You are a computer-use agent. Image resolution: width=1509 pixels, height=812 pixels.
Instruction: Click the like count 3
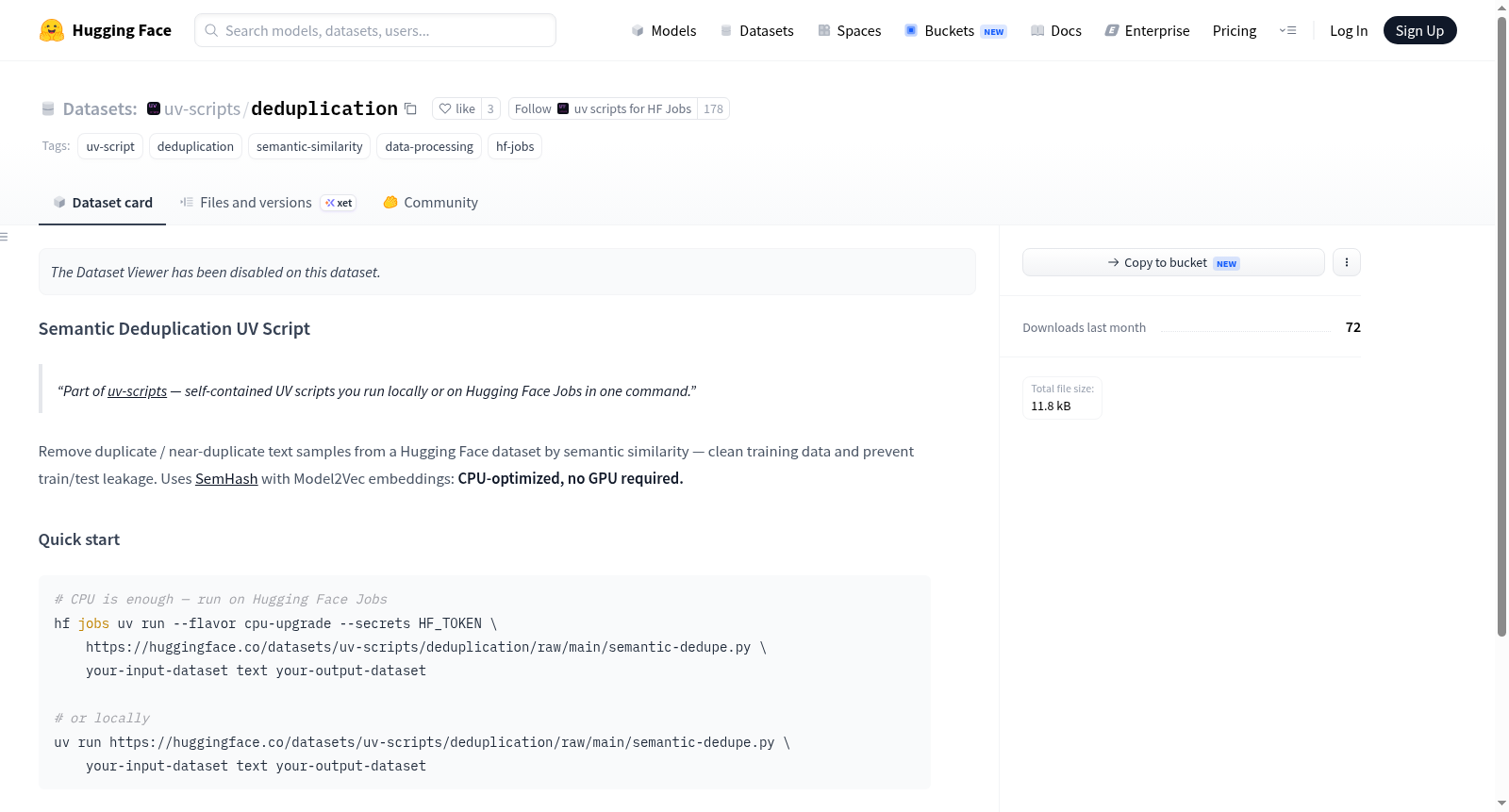[x=490, y=108]
